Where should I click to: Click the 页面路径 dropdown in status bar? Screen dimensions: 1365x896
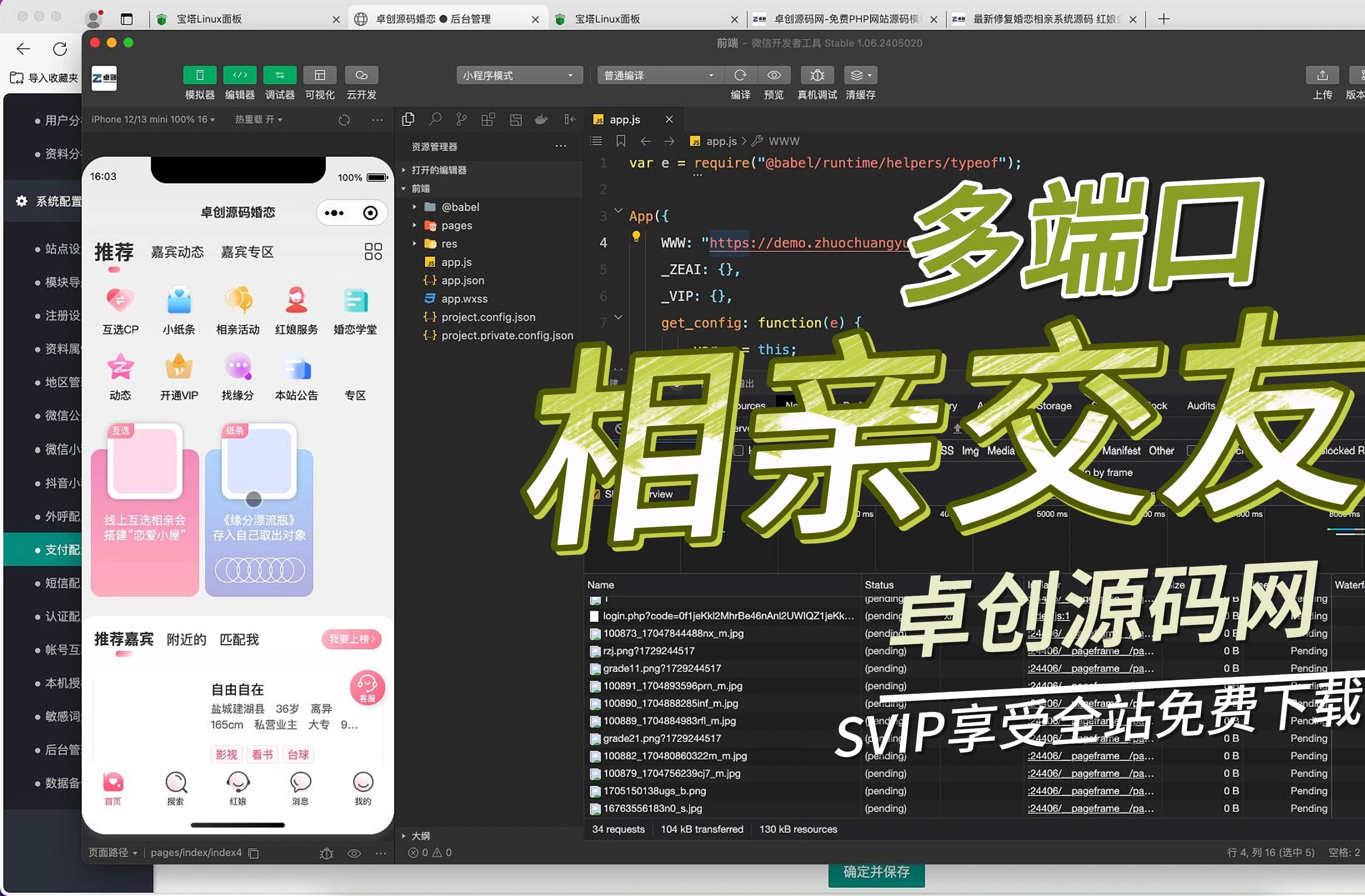[x=113, y=852]
